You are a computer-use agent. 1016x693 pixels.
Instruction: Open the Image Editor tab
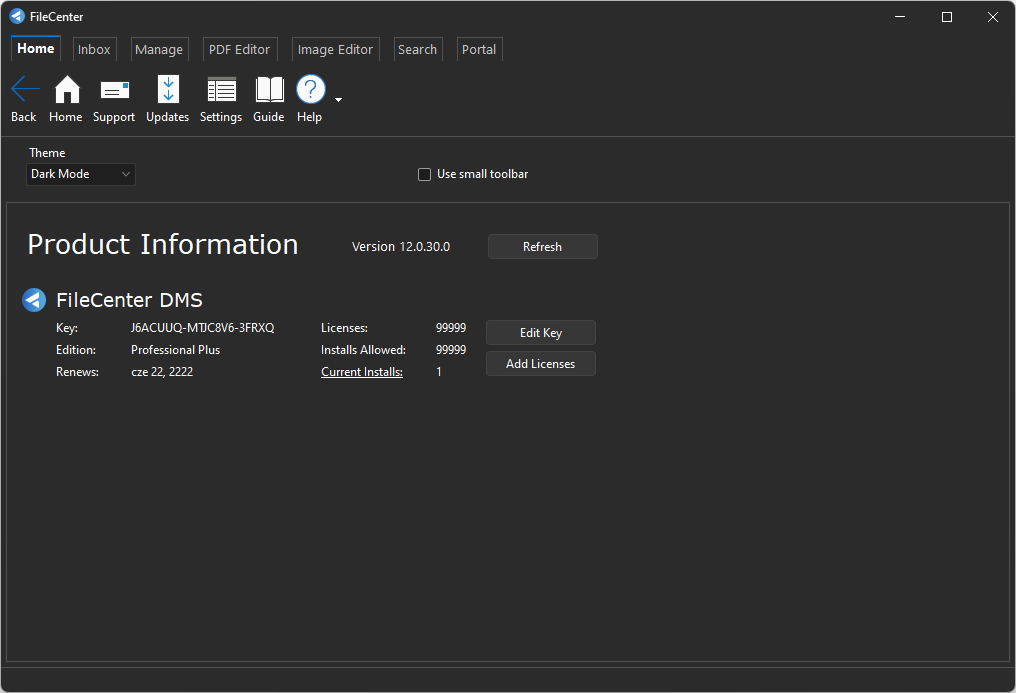(x=335, y=49)
